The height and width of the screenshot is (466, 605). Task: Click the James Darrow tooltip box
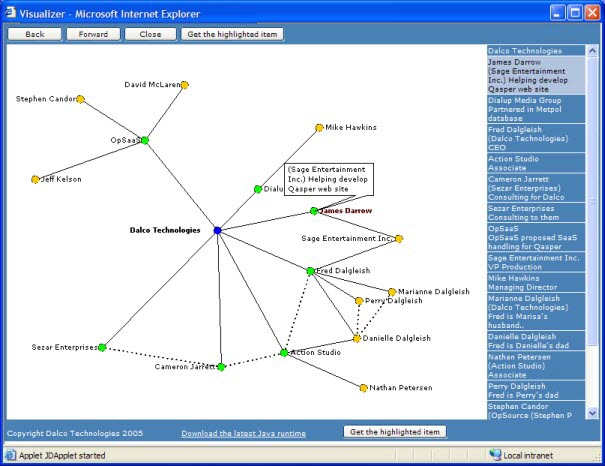coord(329,179)
